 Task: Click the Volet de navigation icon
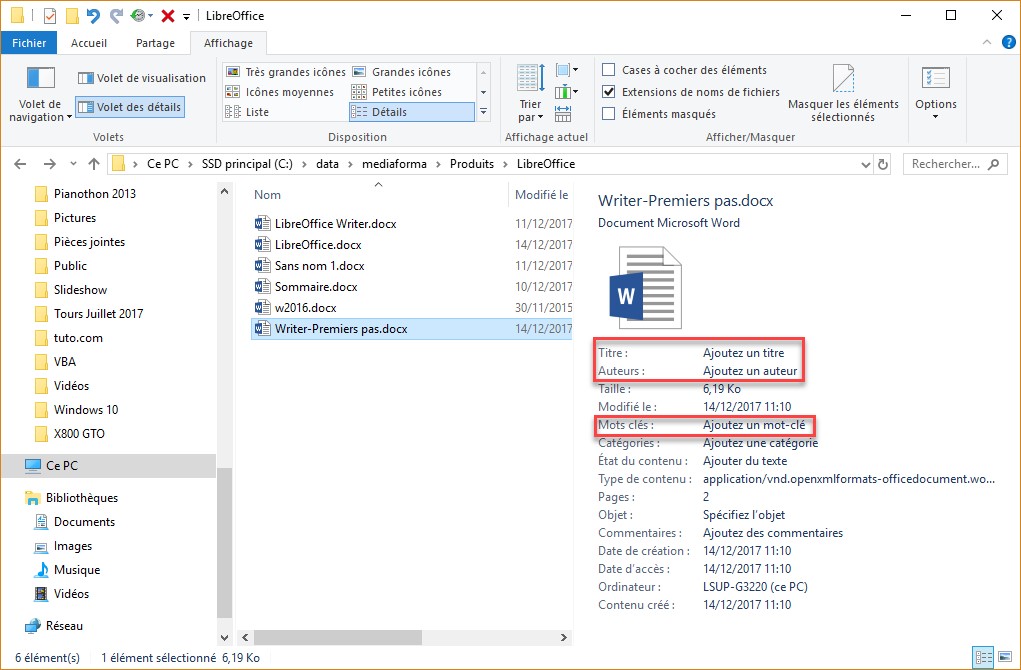tap(40, 79)
